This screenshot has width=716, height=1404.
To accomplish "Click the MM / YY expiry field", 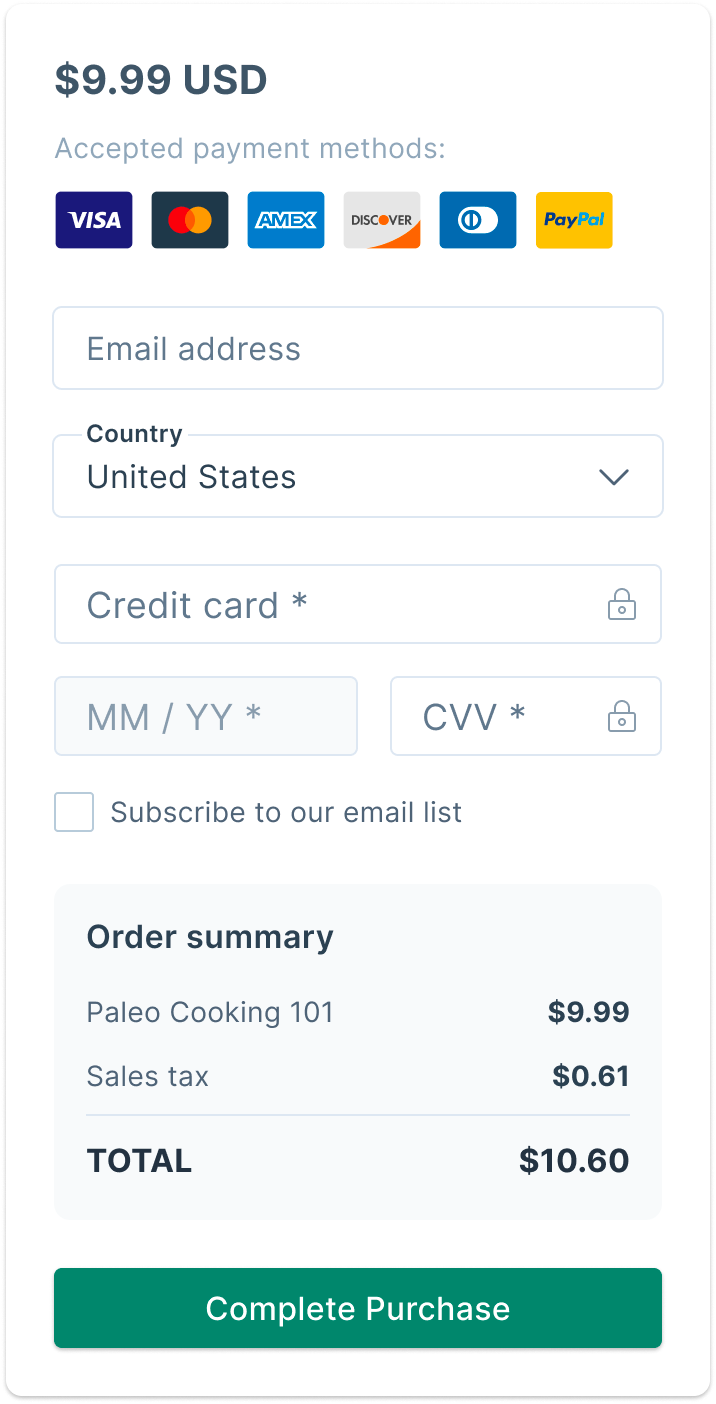I will coord(206,716).
